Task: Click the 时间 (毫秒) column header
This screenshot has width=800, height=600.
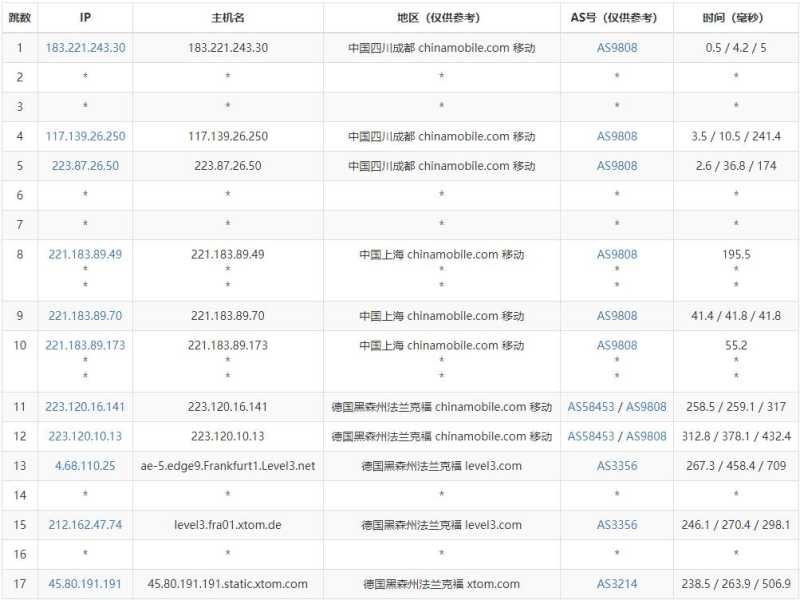Action: pos(735,17)
